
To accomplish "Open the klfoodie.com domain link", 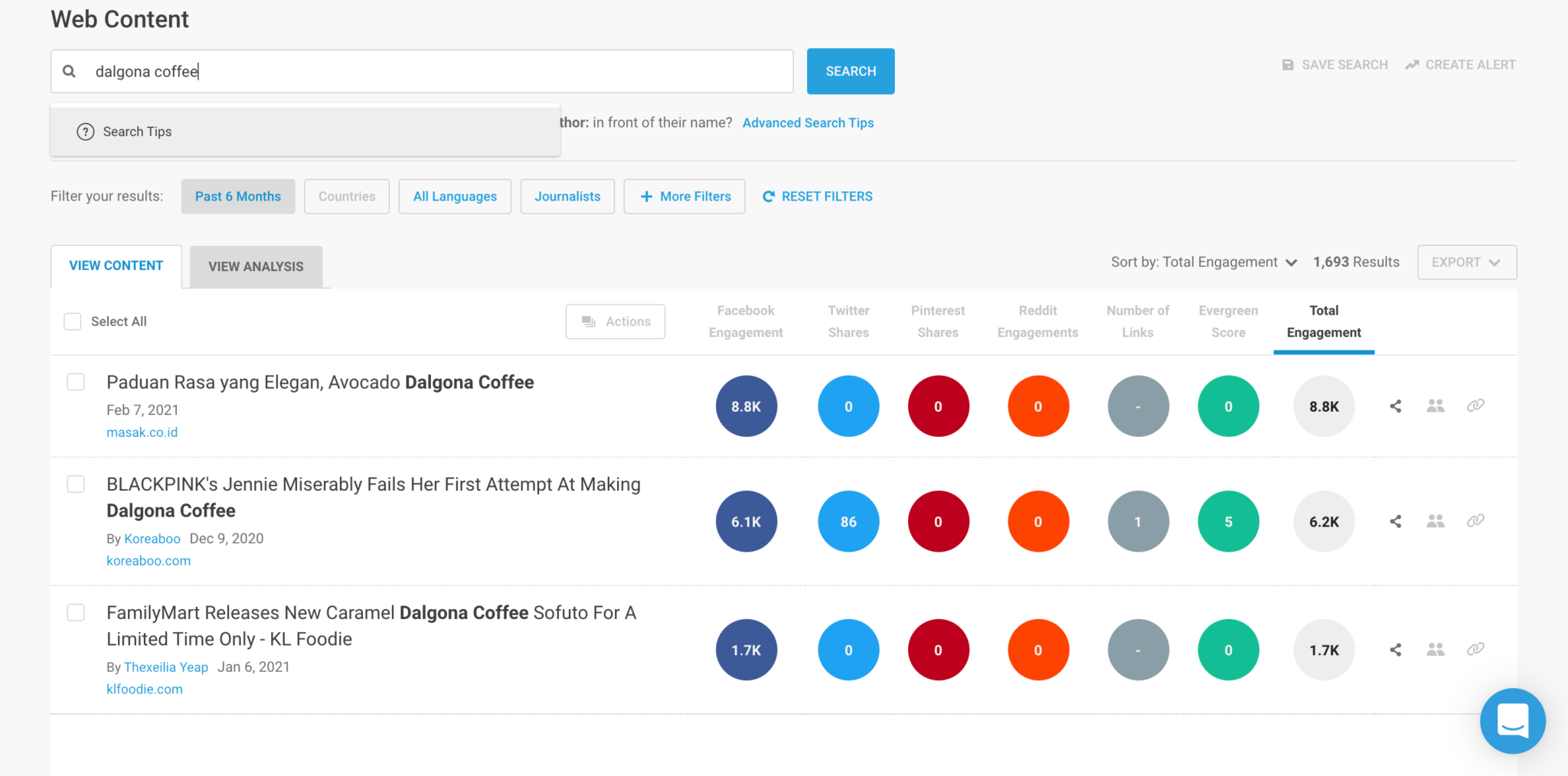I will pos(145,690).
